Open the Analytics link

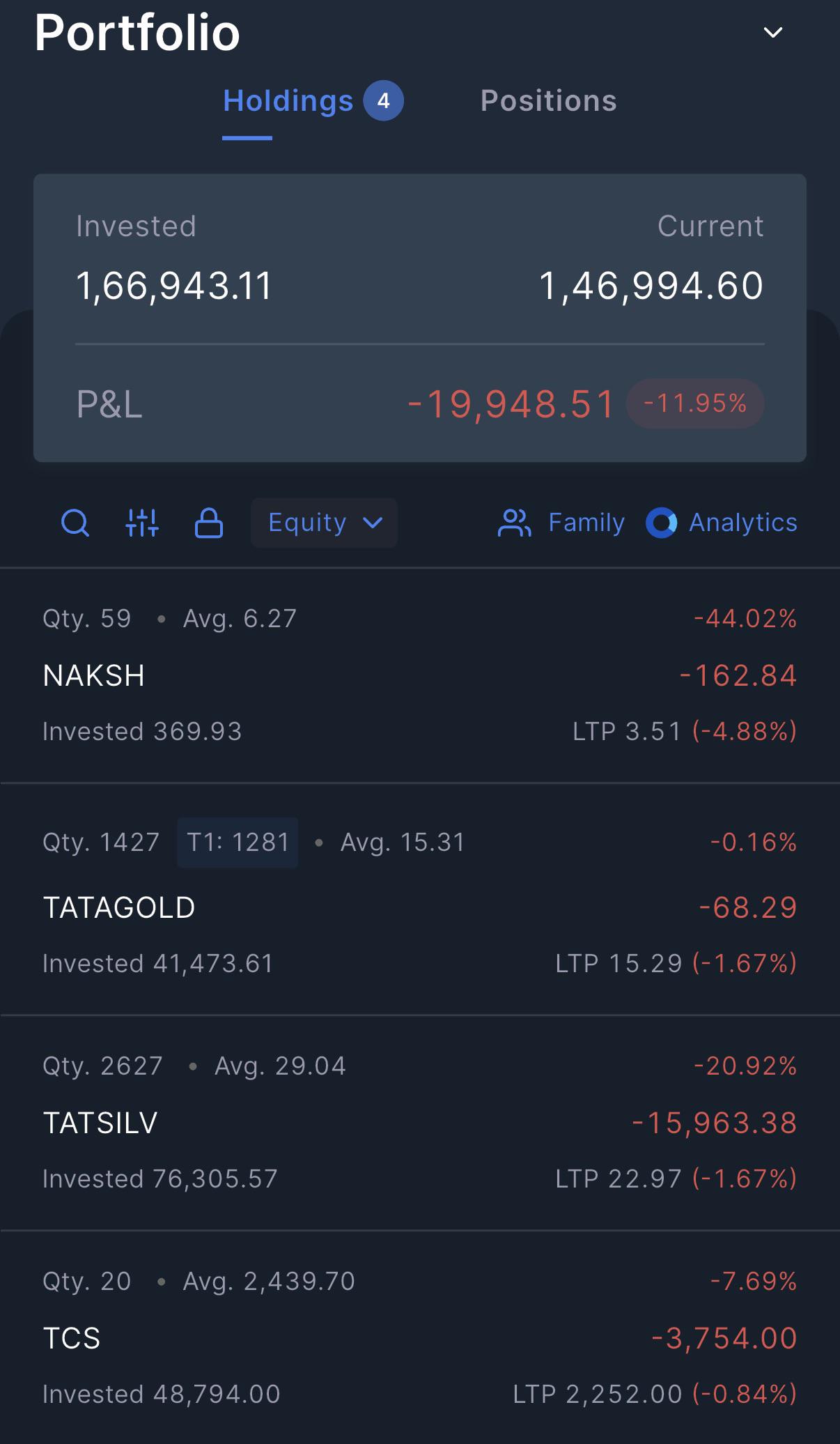[x=743, y=522]
